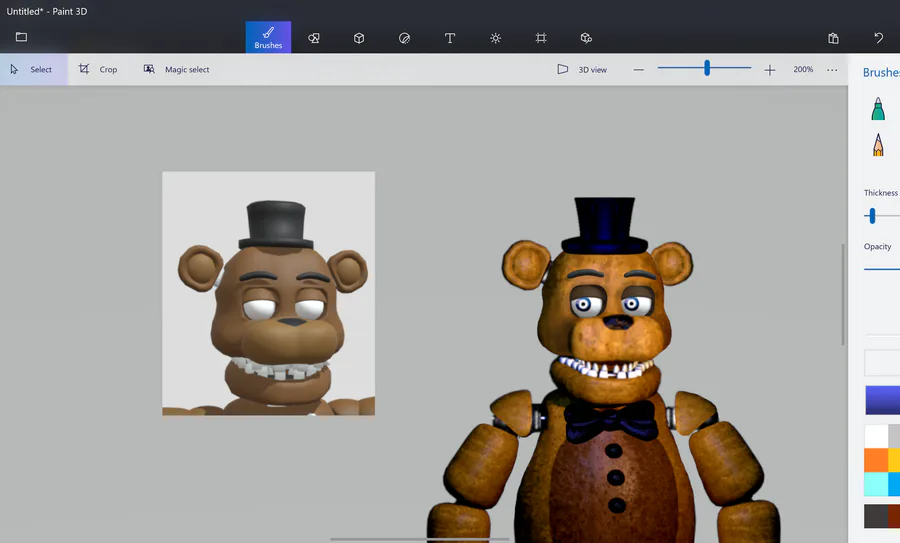Click the 200% zoom value
Viewport: 900px width, 543px height.
pyautogui.click(x=803, y=69)
